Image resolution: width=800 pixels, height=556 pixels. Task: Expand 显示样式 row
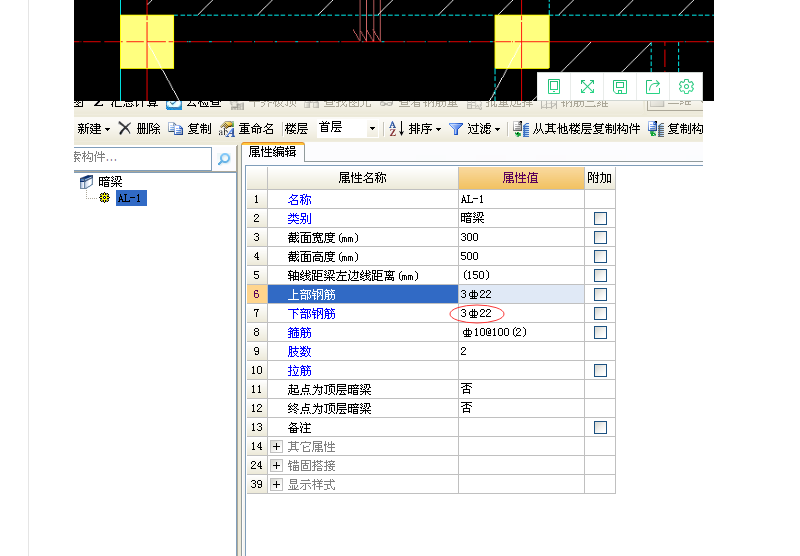tap(276, 485)
